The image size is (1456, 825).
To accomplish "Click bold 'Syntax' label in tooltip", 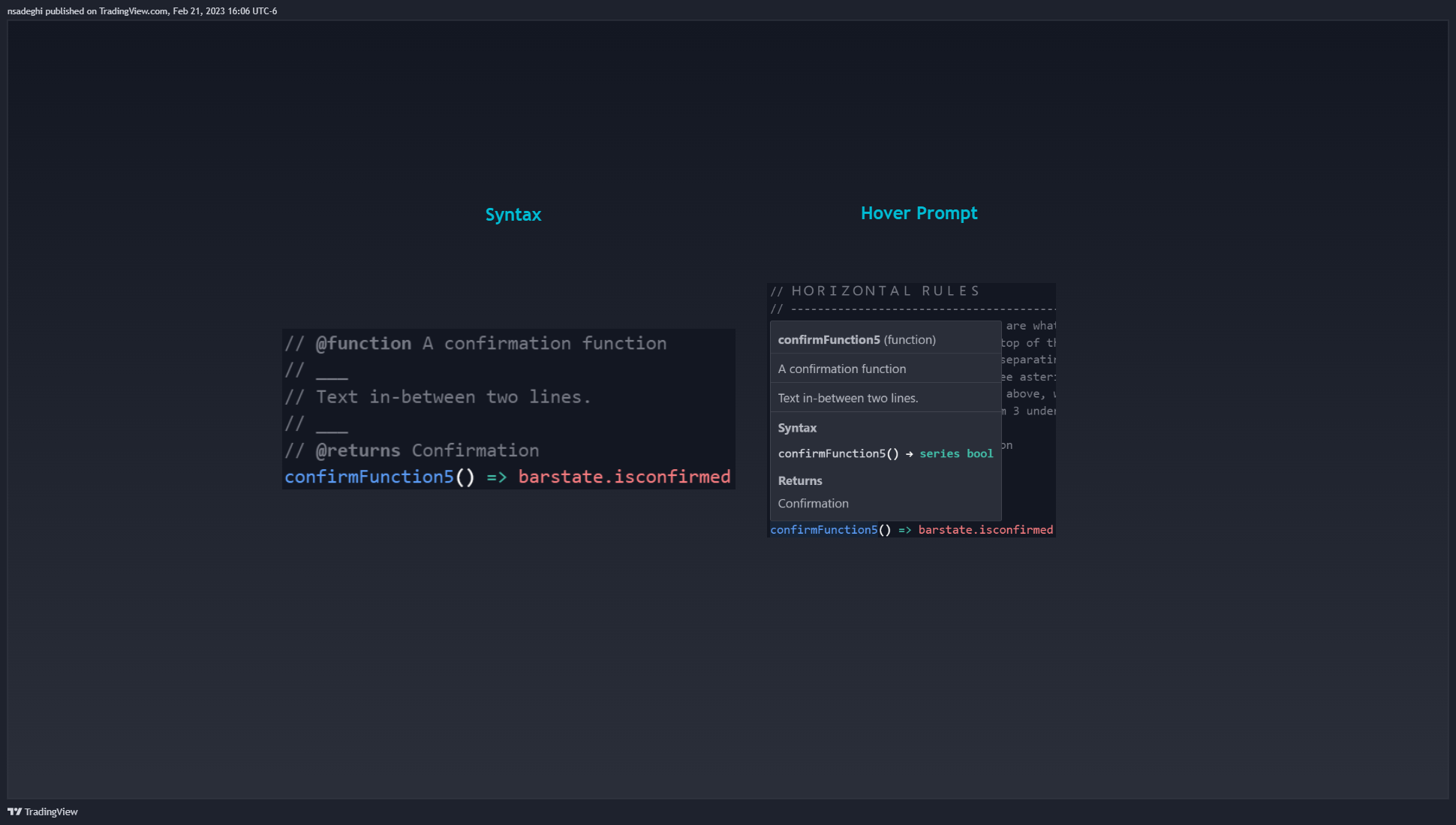I will point(797,428).
